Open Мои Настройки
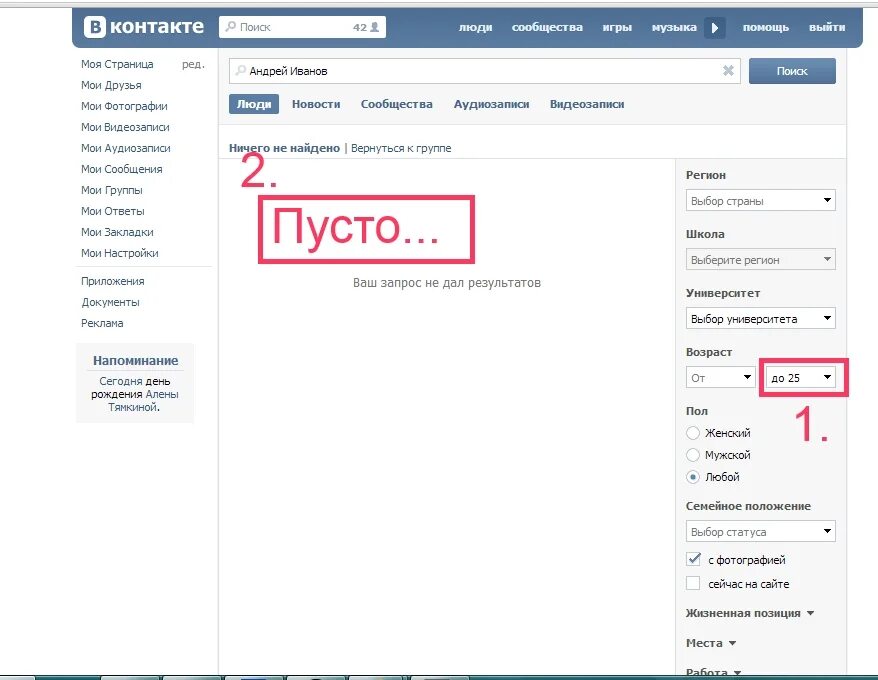This screenshot has width=878, height=680. tap(119, 253)
